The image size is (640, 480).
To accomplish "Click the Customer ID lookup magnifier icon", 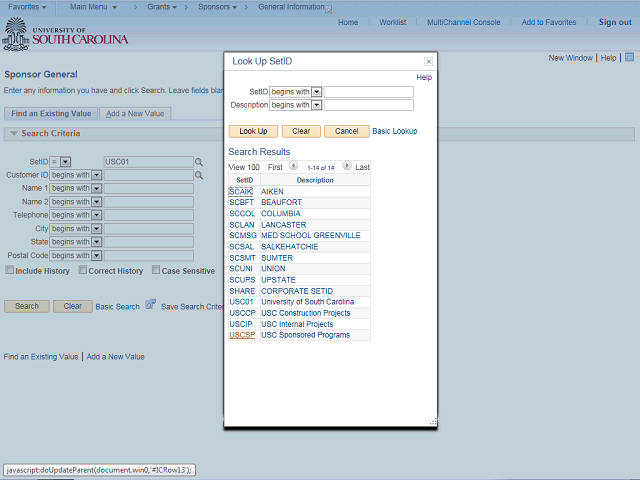I will [199, 175].
